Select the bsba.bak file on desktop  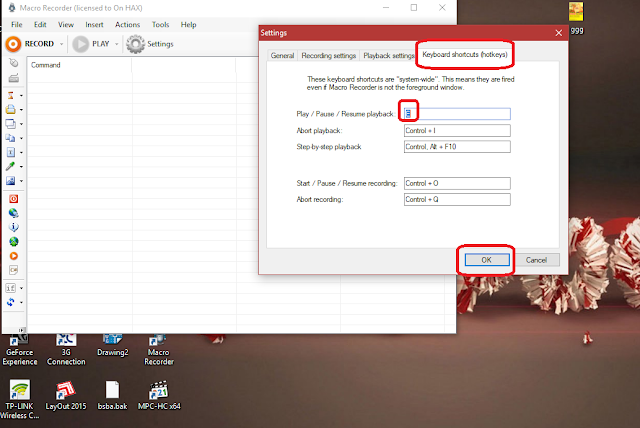tap(112, 395)
